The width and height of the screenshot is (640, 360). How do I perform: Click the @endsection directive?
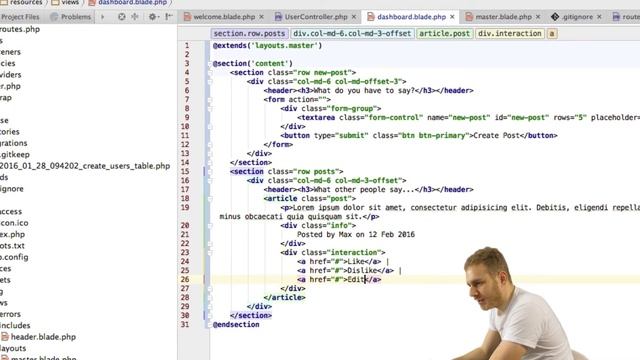(x=236, y=324)
